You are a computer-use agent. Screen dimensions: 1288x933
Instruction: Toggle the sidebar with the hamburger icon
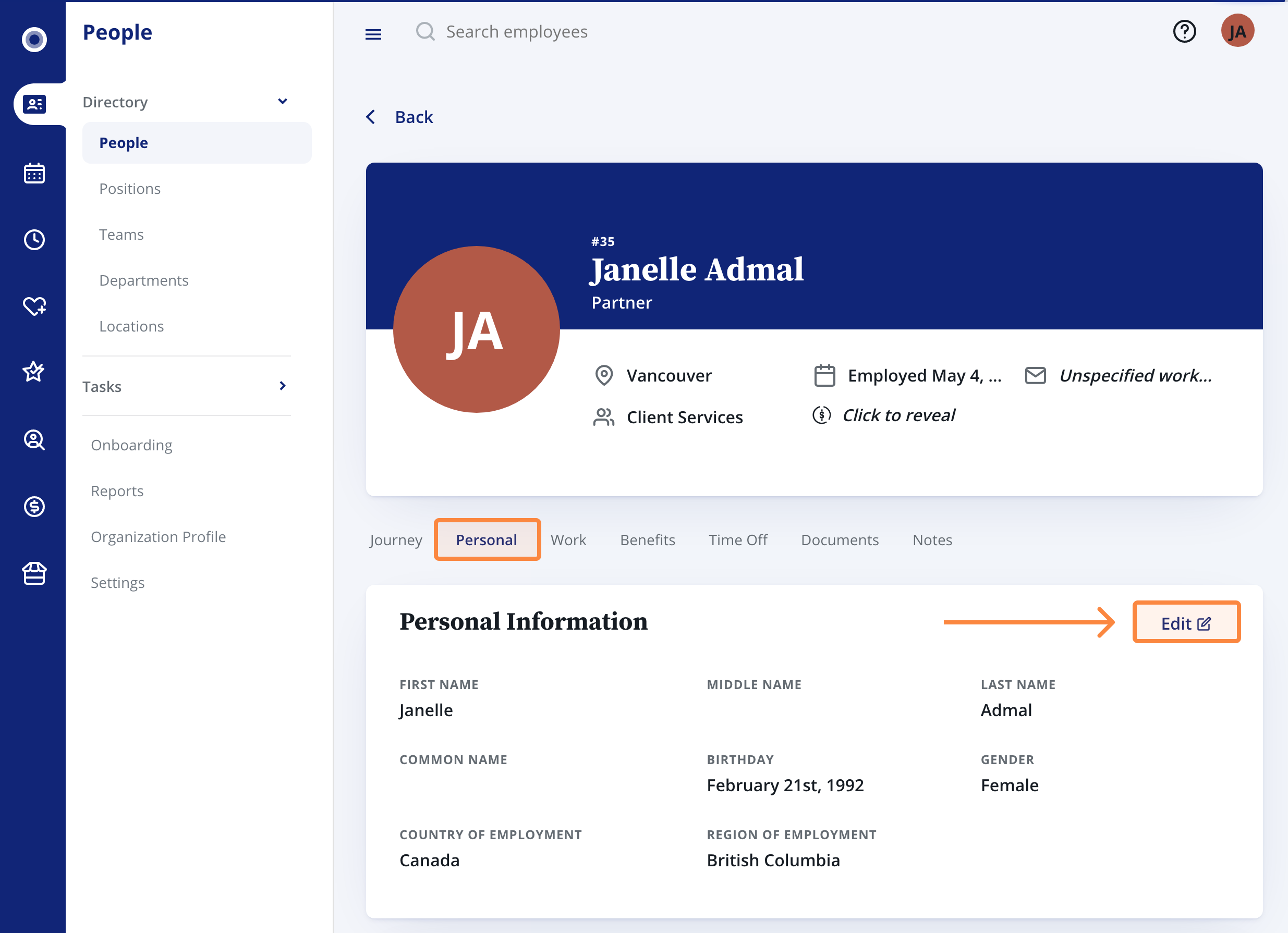click(x=373, y=34)
